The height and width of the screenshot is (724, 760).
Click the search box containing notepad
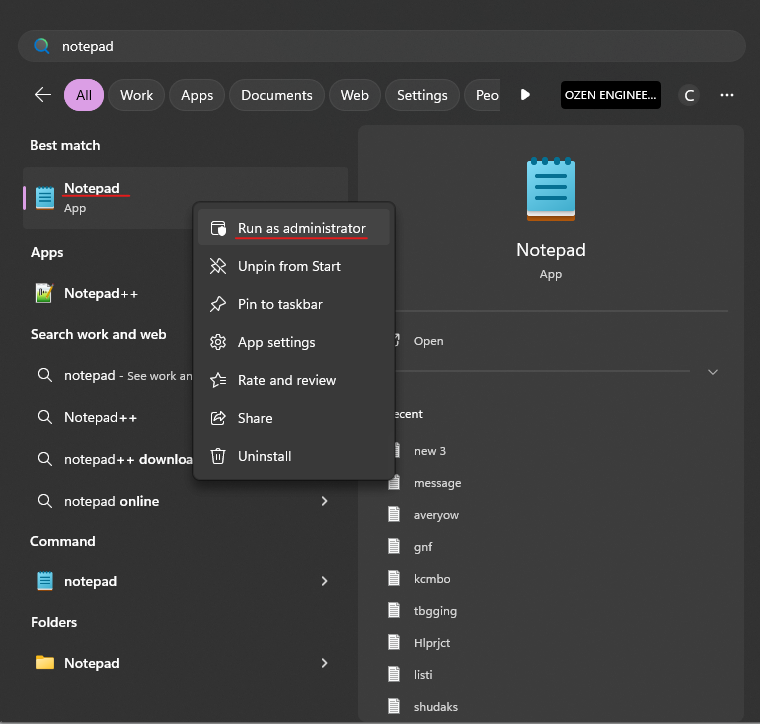click(380, 46)
